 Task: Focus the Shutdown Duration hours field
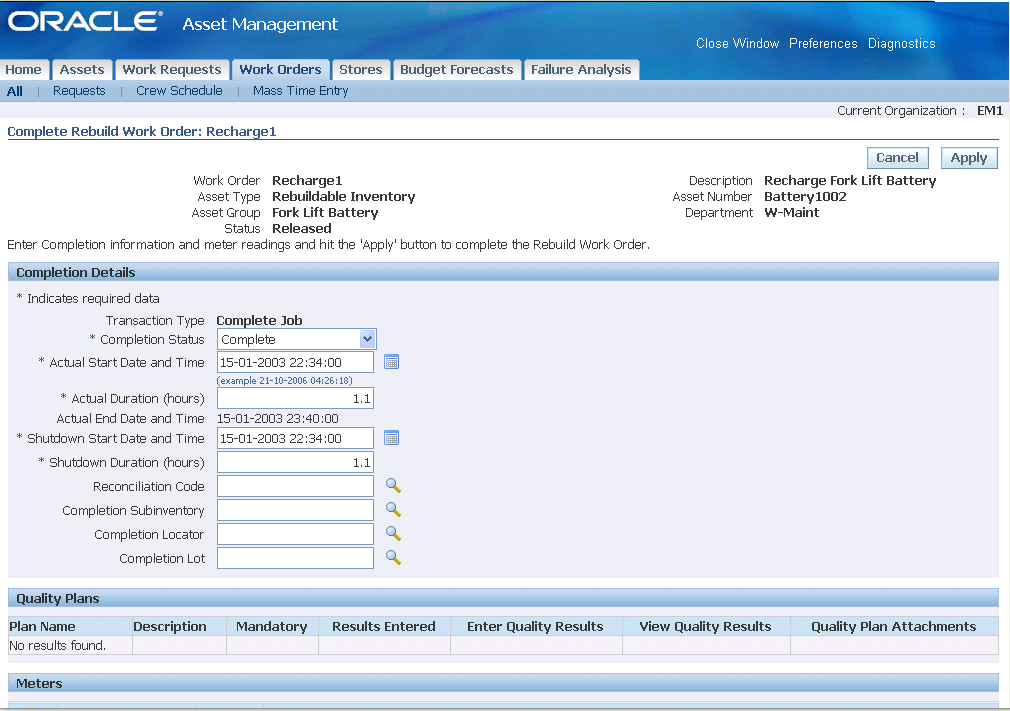(295, 462)
